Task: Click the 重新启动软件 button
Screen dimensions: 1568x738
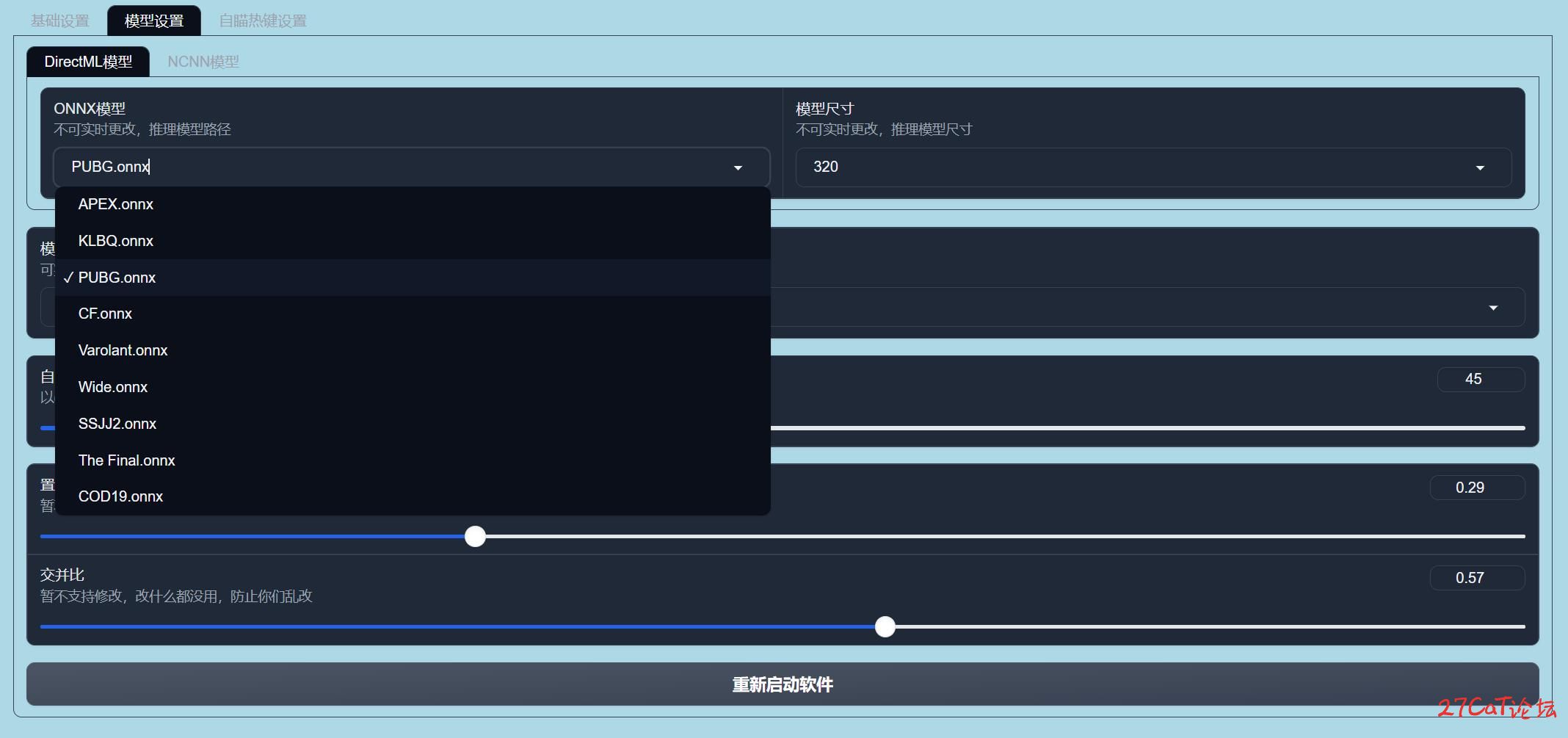Action: click(x=783, y=684)
